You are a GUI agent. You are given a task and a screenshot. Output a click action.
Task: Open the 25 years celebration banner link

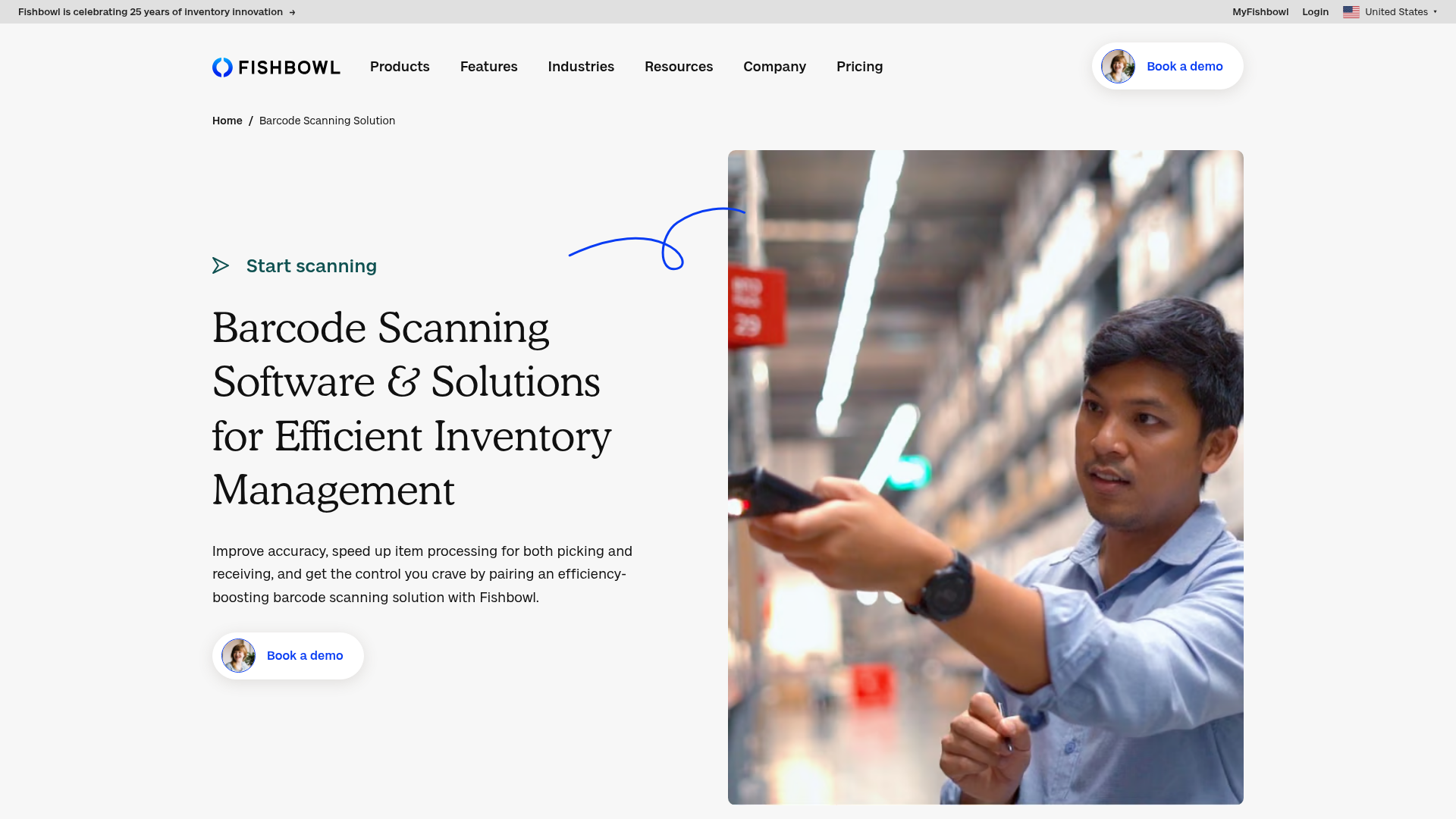click(x=157, y=12)
